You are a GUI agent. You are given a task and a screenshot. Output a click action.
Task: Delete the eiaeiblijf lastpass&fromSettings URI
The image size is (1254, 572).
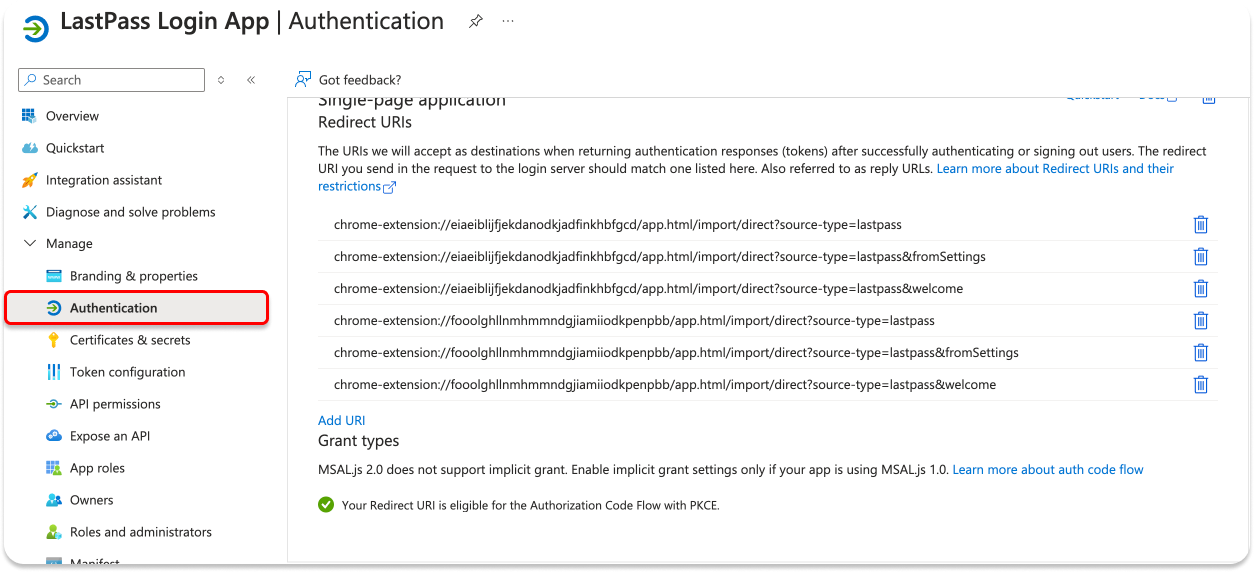1201,257
